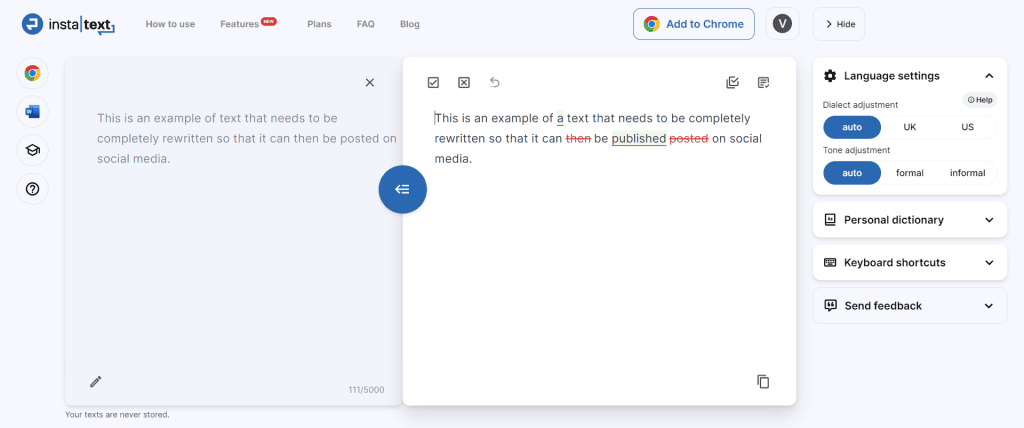Collapse the Language settings panel chevron
This screenshot has width=1024, height=428.
click(x=989, y=76)
